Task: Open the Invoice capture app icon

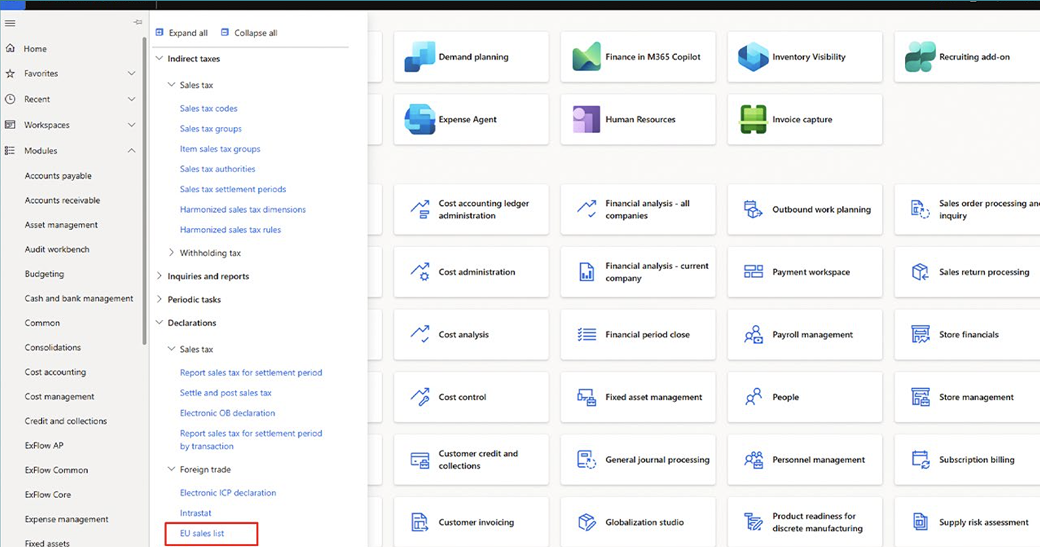Action: coord(753,119)
